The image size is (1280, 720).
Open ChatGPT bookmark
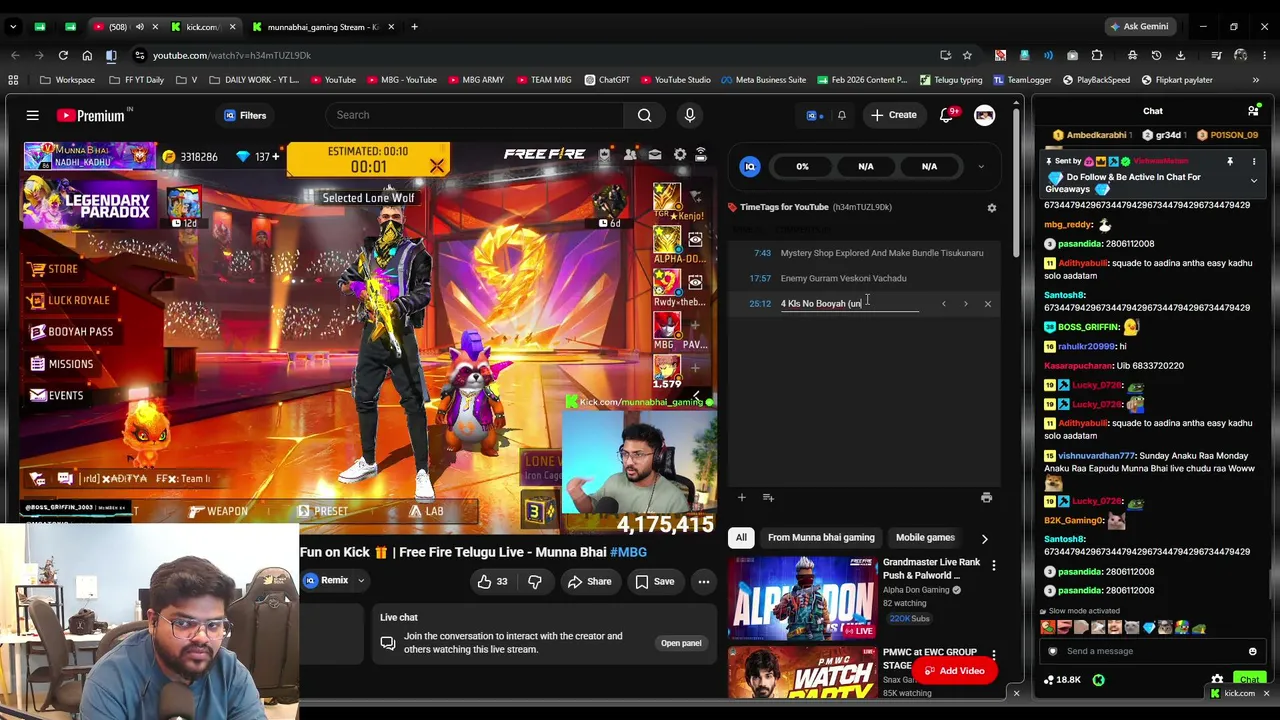(x=607, y=80)
